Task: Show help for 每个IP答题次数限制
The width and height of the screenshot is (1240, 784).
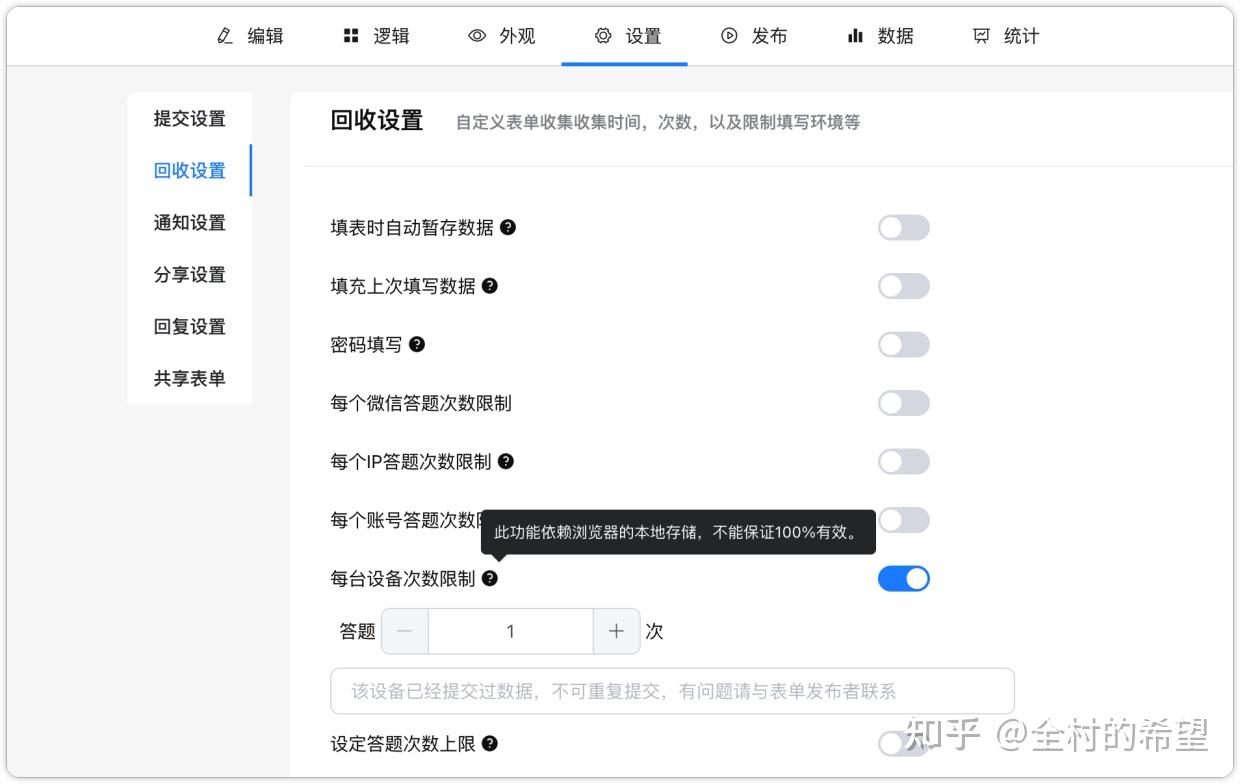Action: click(506, 461)
